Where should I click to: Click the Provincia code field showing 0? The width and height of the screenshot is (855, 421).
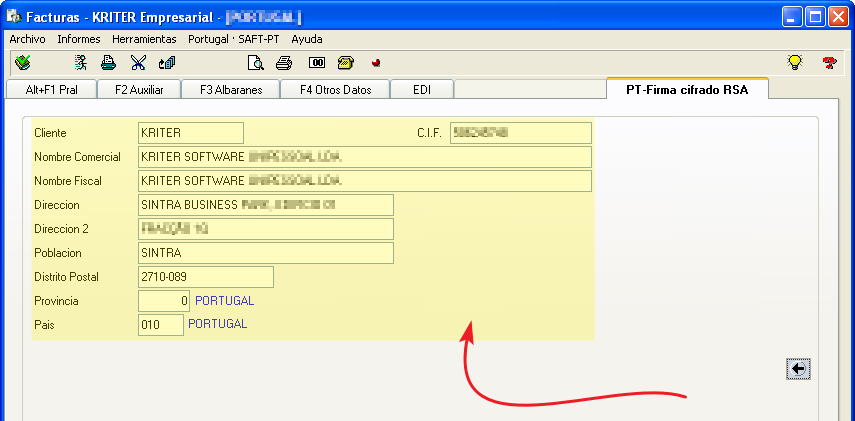164,301
